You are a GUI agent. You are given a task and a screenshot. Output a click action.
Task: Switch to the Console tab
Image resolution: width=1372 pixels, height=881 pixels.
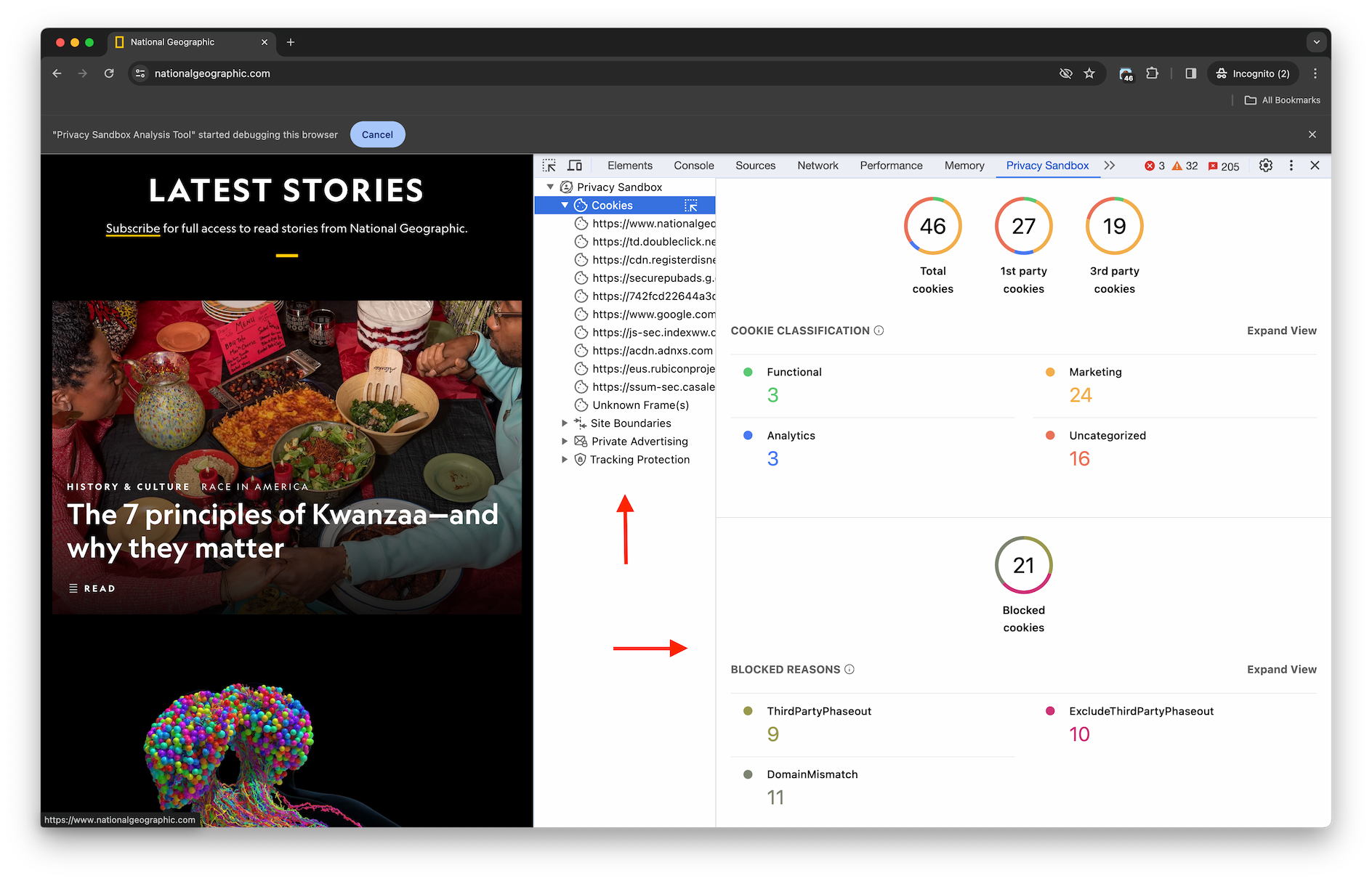tap(693, 166)
